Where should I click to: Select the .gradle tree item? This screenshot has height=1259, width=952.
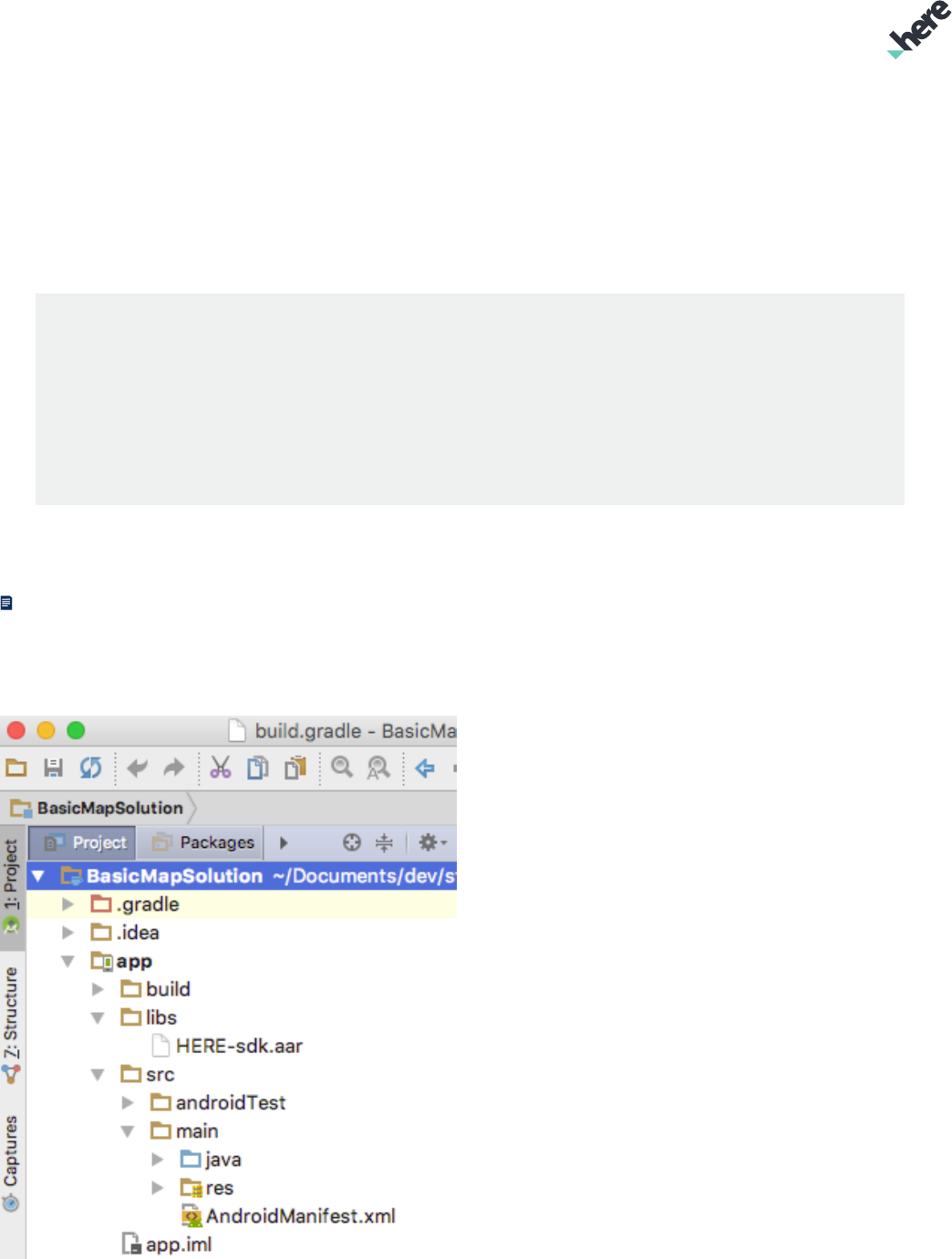click(135, 904)
